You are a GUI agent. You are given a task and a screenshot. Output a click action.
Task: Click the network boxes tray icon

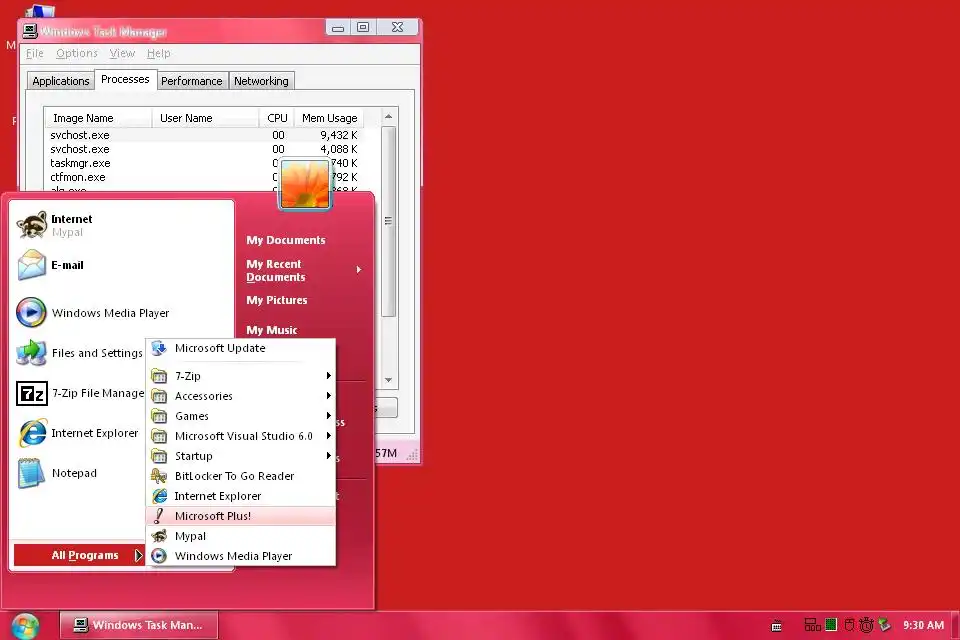(812, 625)
